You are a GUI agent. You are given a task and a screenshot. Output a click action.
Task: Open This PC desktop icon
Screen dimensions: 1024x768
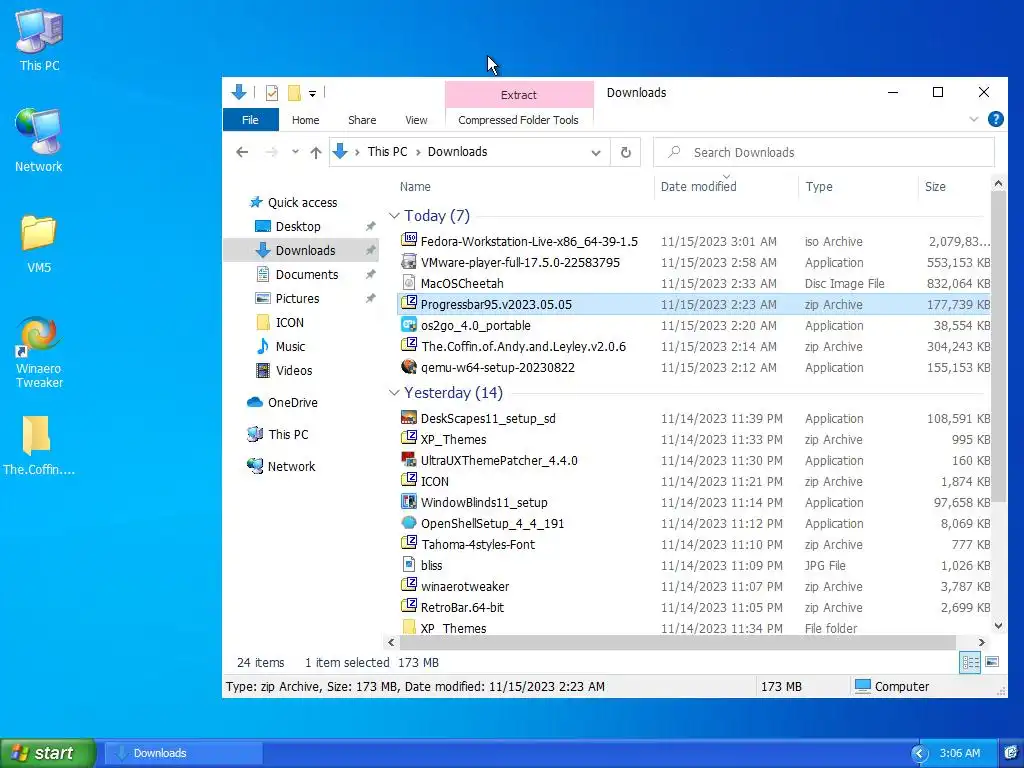pos(39,40)
